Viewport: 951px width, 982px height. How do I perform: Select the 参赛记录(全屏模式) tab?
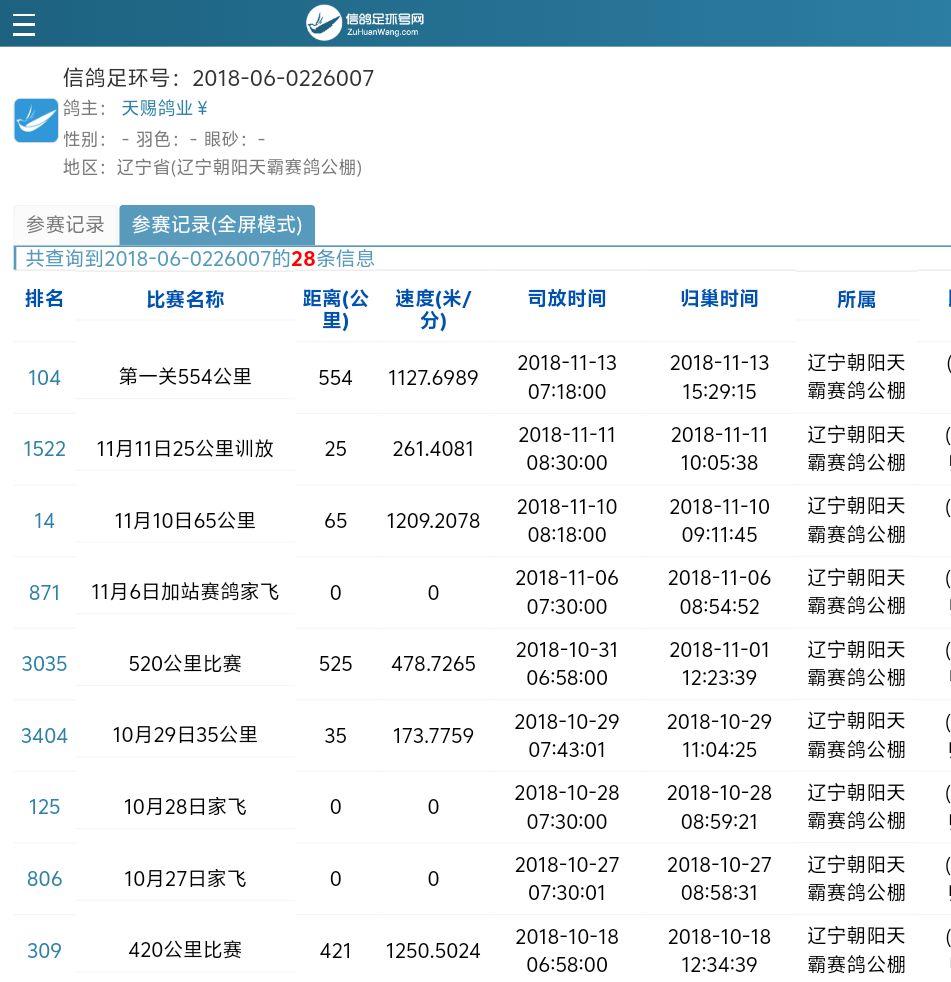tap(217, 225)
